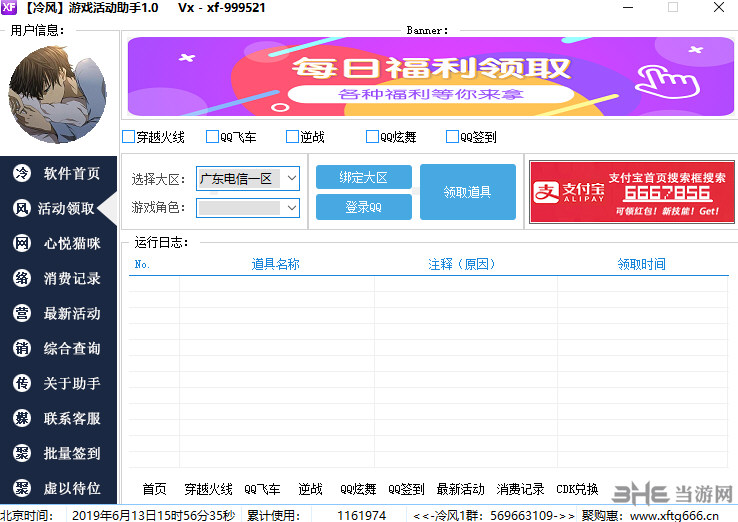Switch to the bottom 最新活动 tab
The height and width of the screenshot is (522, 738).
[x=460, y=489]
